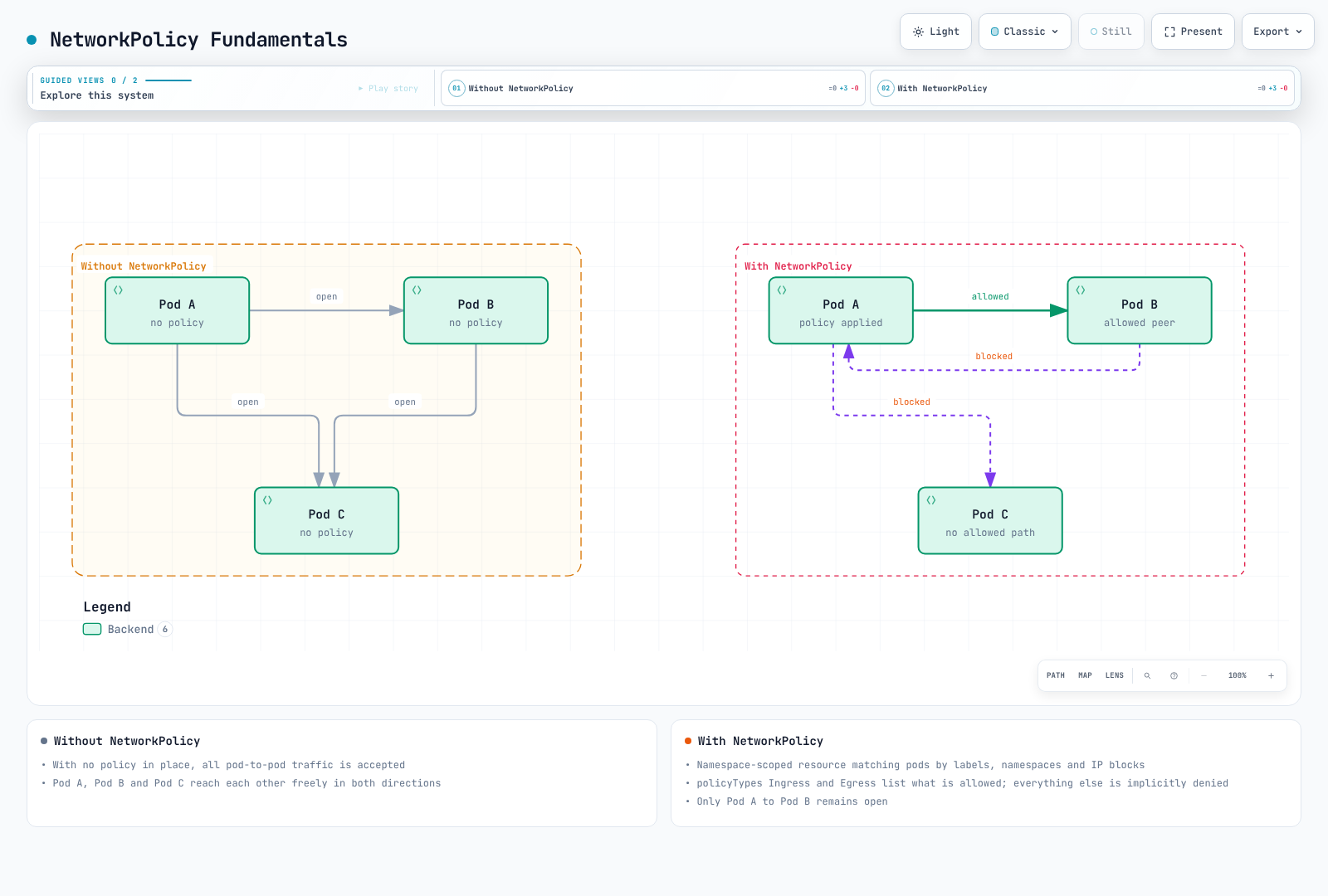Open the help question-mark icon
Image resolution: width=1328 pixels, height=896 pixels.
pos(1174,675)
